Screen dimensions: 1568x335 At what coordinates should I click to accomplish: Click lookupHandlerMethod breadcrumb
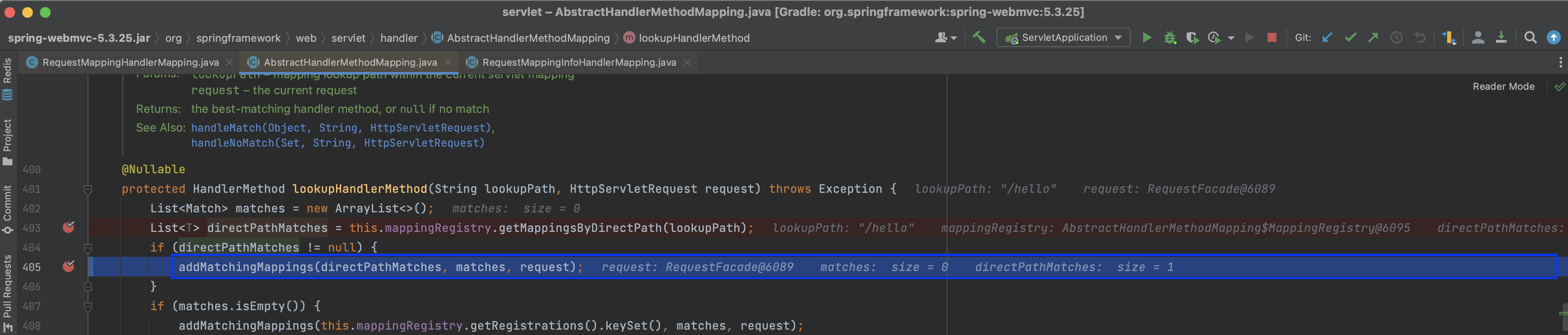(x=687, y=38)
